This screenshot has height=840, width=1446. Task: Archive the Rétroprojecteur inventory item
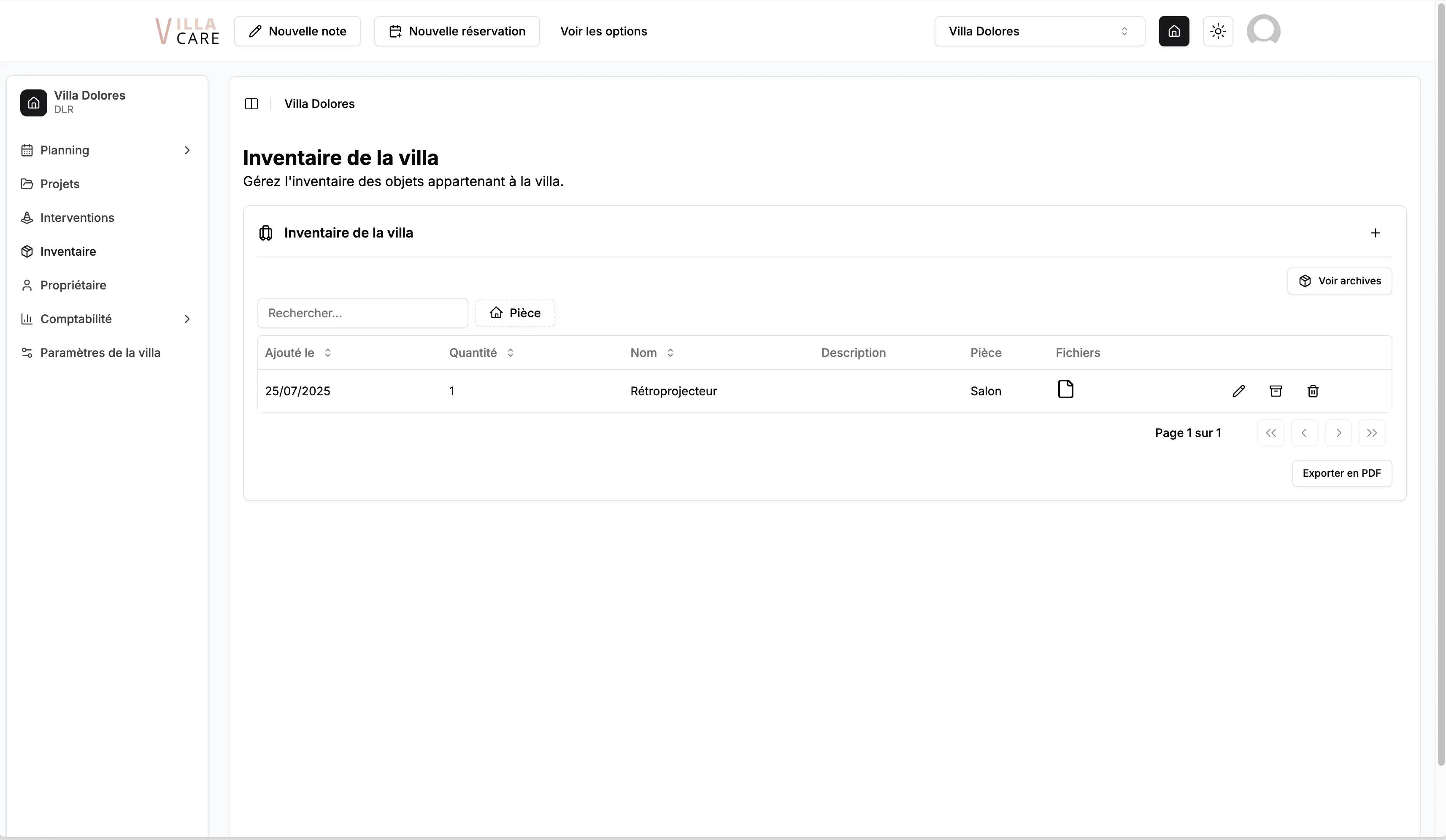point(1276,391)
